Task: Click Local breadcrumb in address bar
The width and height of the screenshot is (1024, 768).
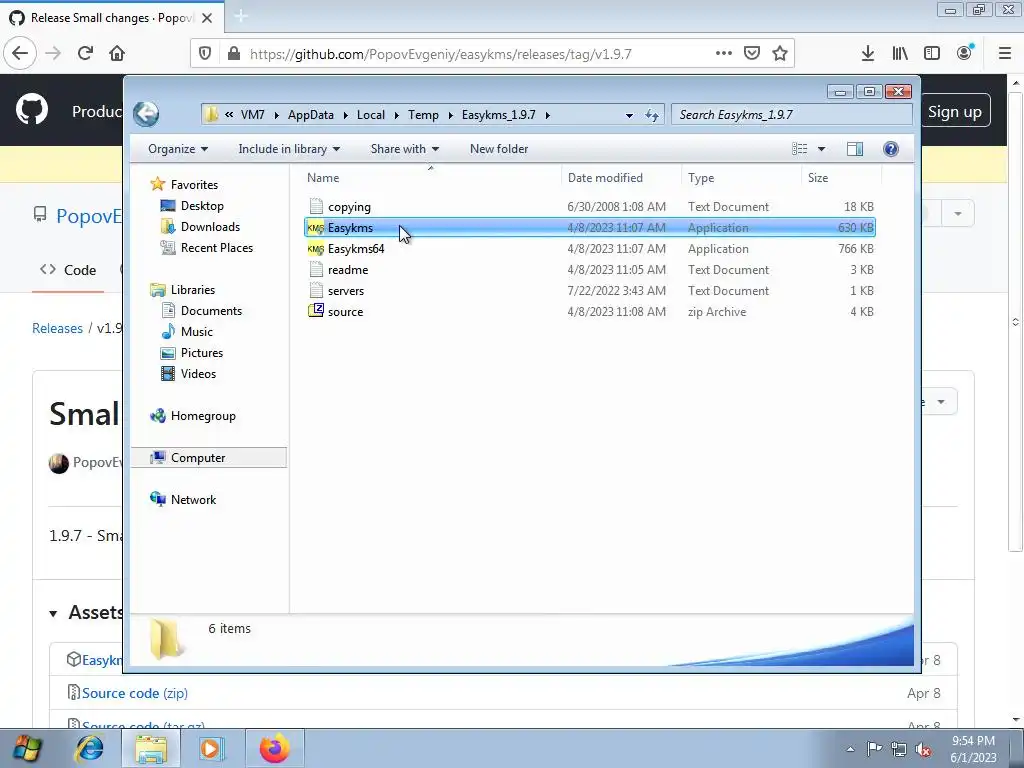Action: [370, 115]
